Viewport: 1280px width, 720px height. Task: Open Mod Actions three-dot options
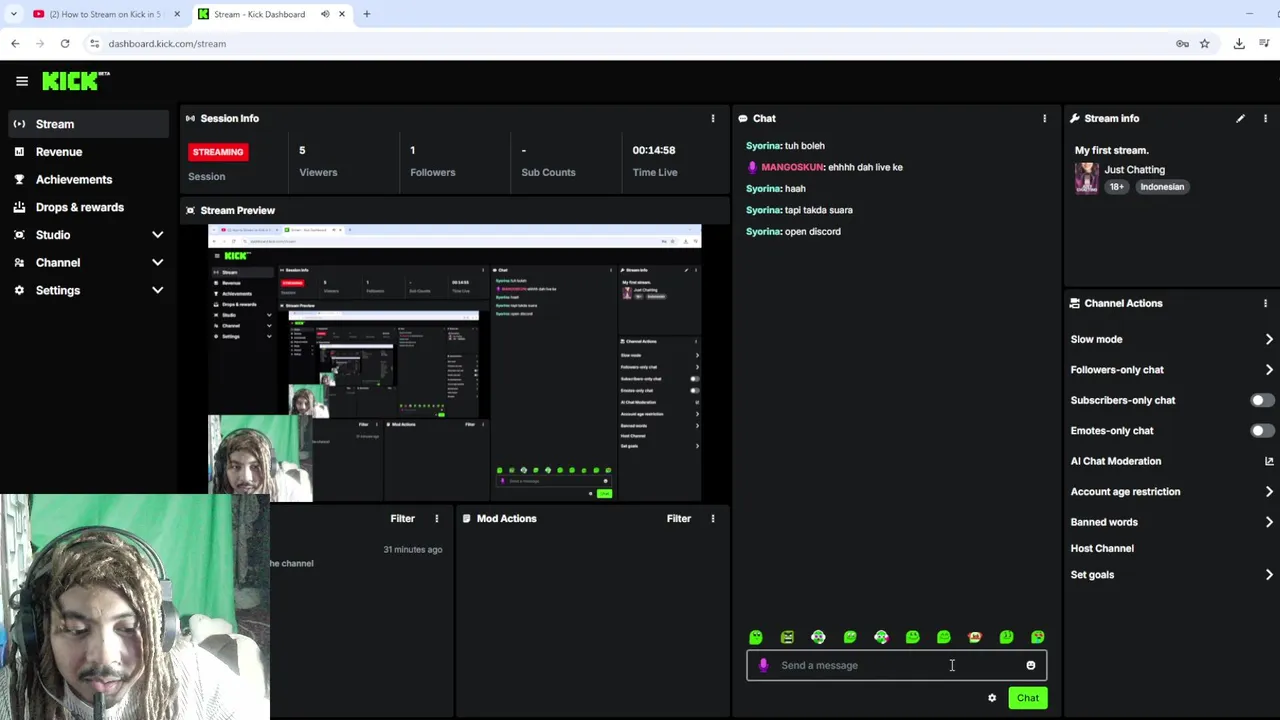pyautogui.click(x=713, y=518)
